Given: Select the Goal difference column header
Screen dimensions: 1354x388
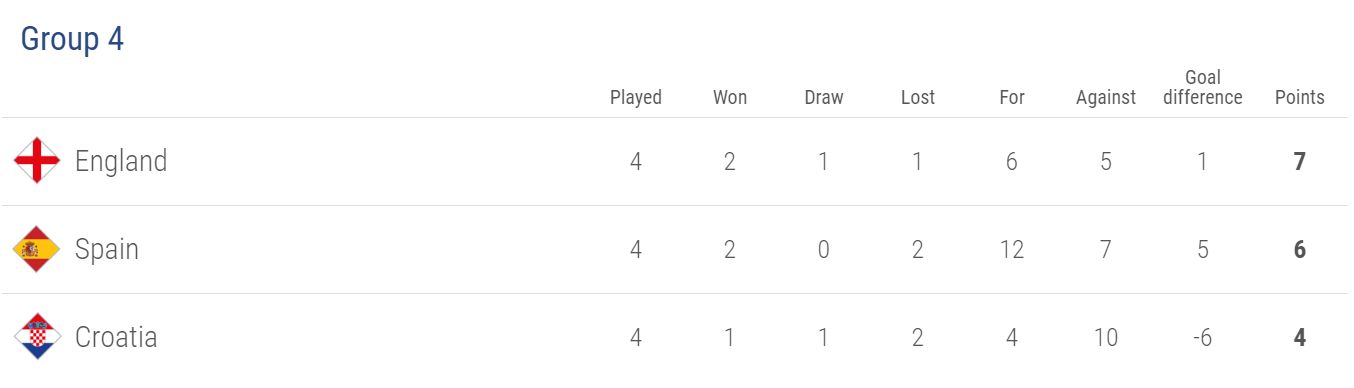Looking at the screenshot, I should pos(1203,87).
